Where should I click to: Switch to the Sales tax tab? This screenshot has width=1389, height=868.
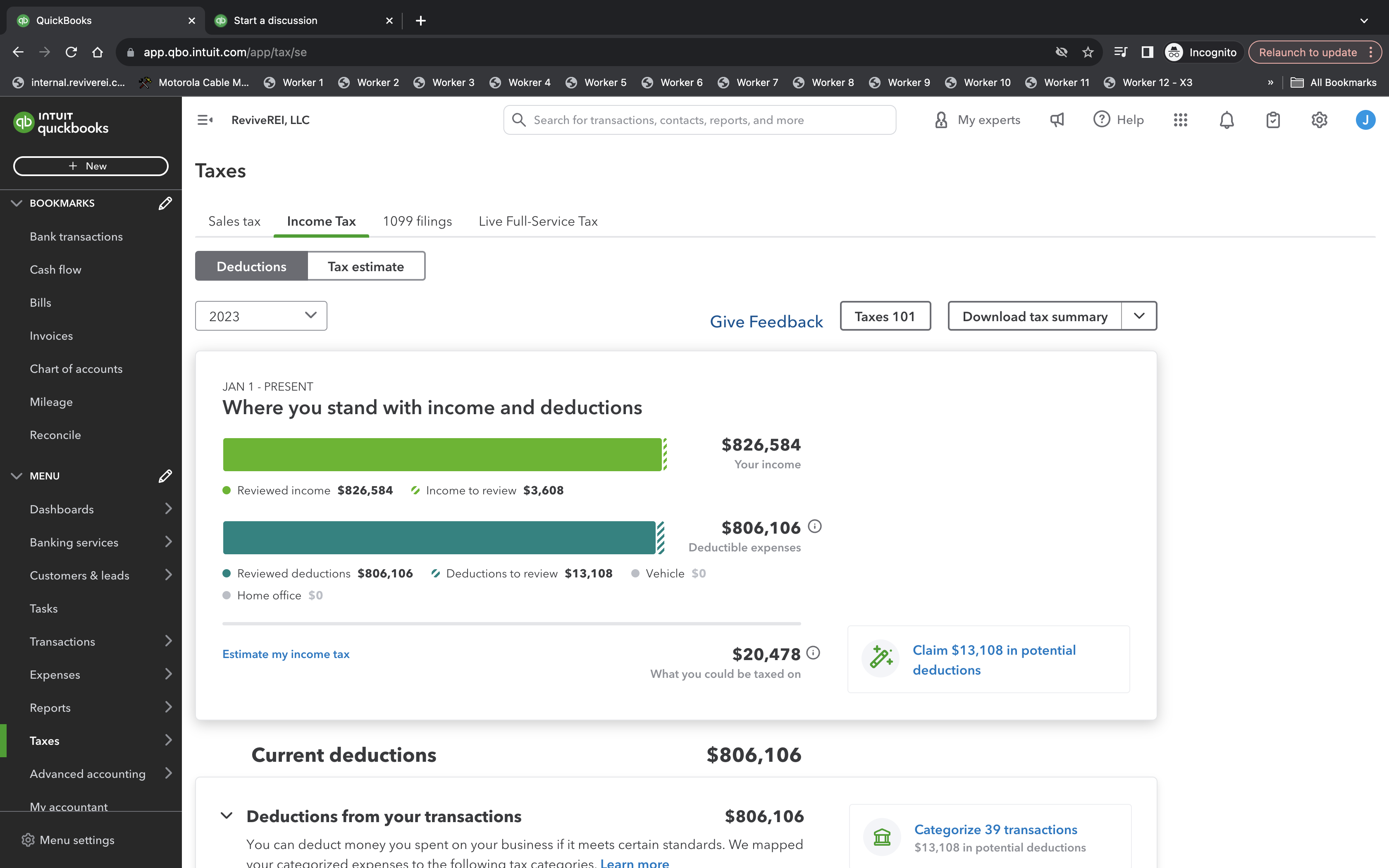coord(234,221)
